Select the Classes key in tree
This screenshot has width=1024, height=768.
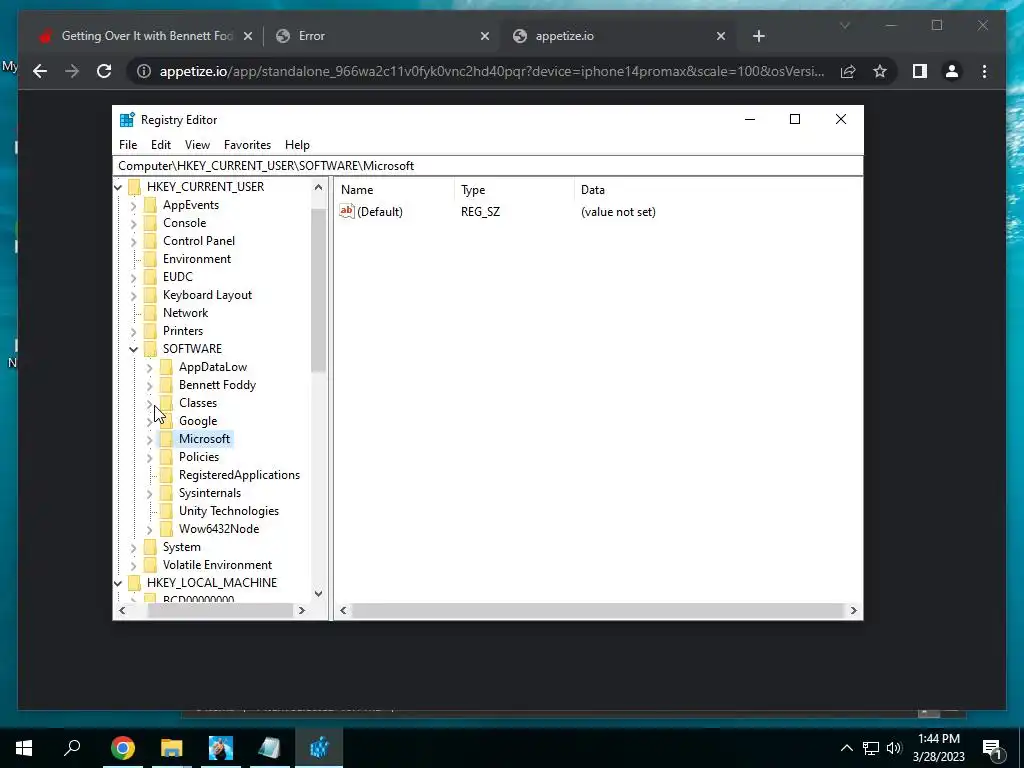198,403
